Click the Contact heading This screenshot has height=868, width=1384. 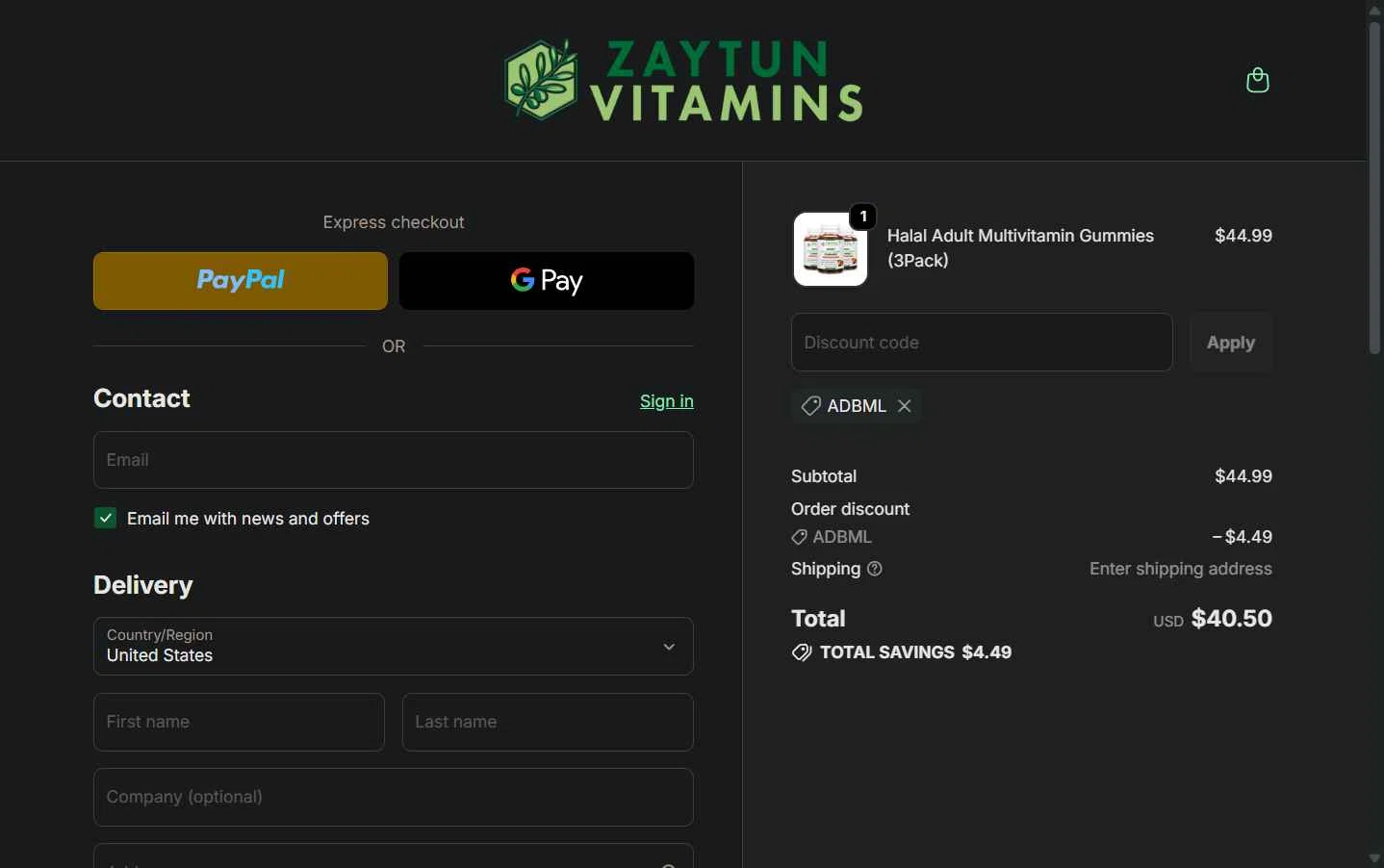coord(141,398)
